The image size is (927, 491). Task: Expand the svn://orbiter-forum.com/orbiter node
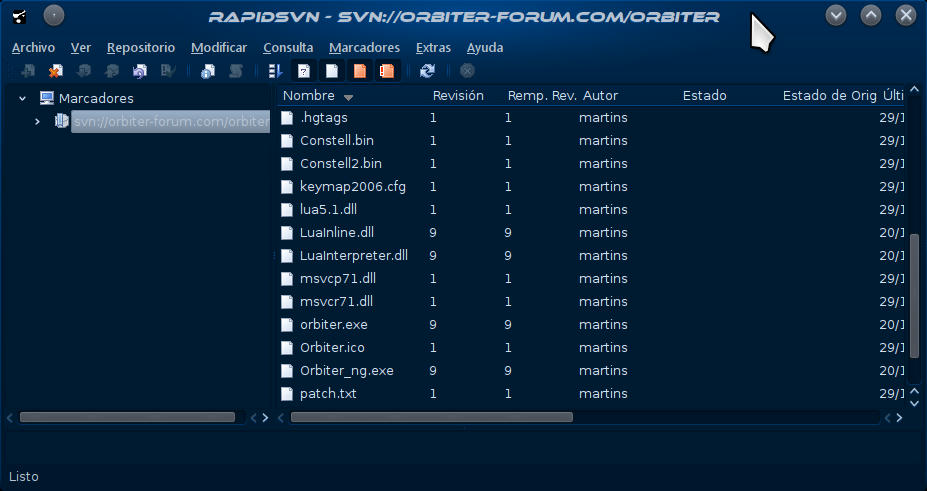tap(37, 122)
